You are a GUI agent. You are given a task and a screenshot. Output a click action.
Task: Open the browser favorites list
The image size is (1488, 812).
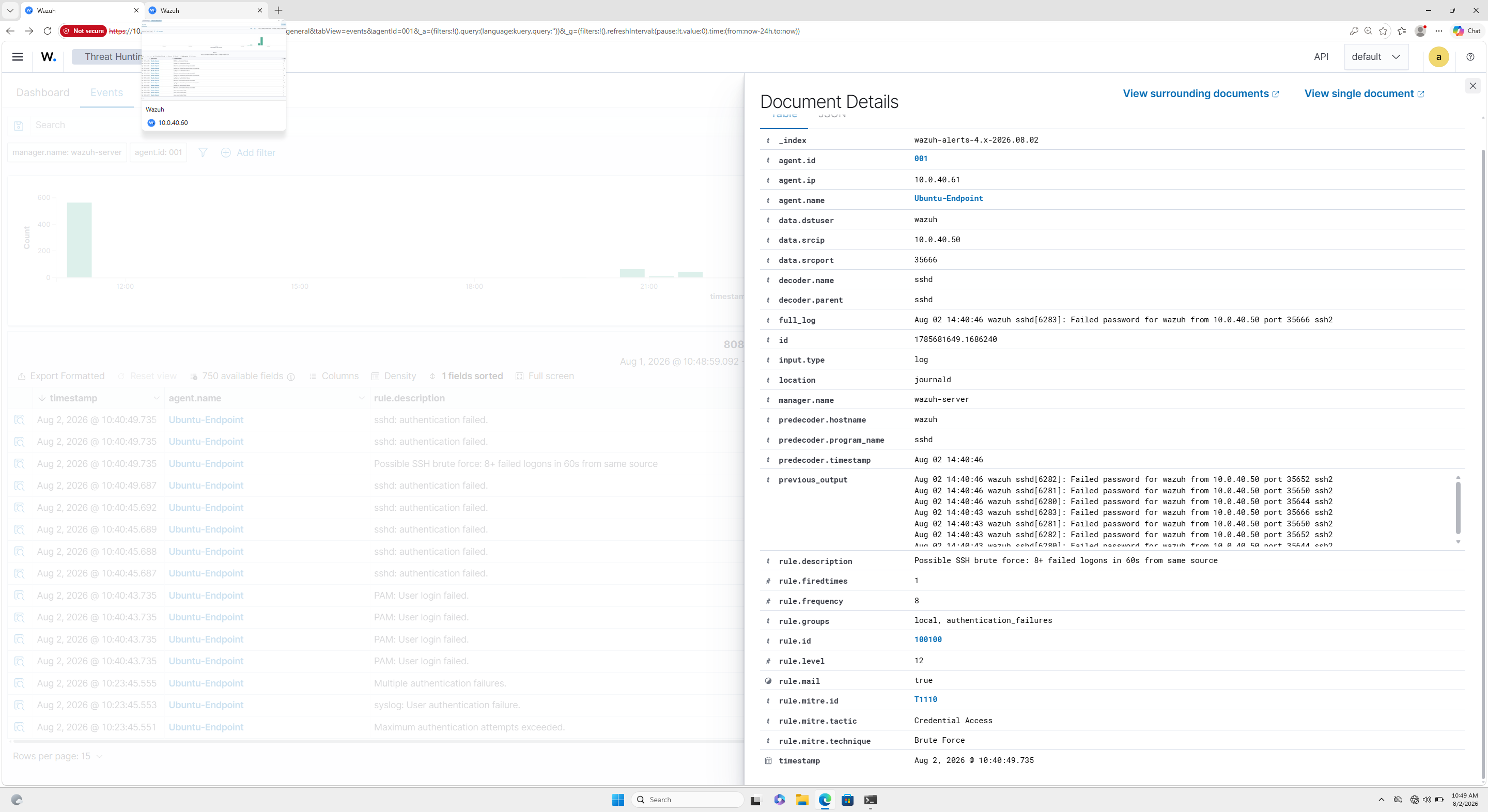tap(1401, 31)
